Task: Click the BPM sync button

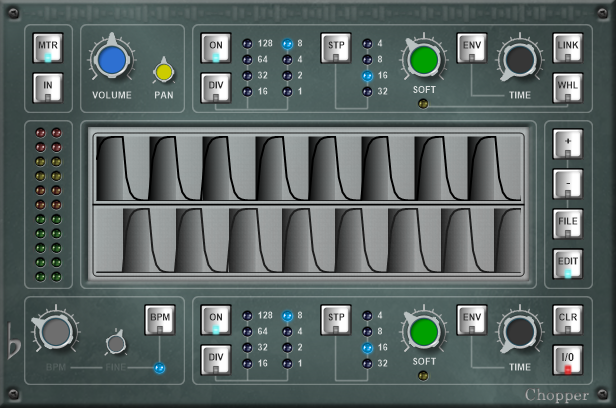Action: coord(159,320)
